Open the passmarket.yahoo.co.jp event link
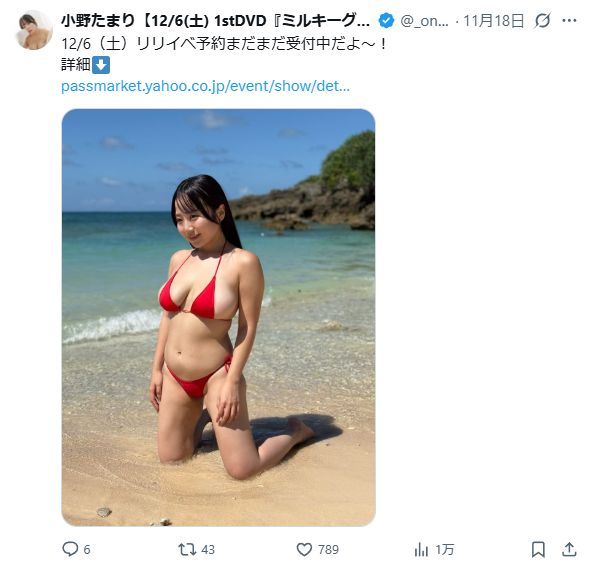 (205, 86)
